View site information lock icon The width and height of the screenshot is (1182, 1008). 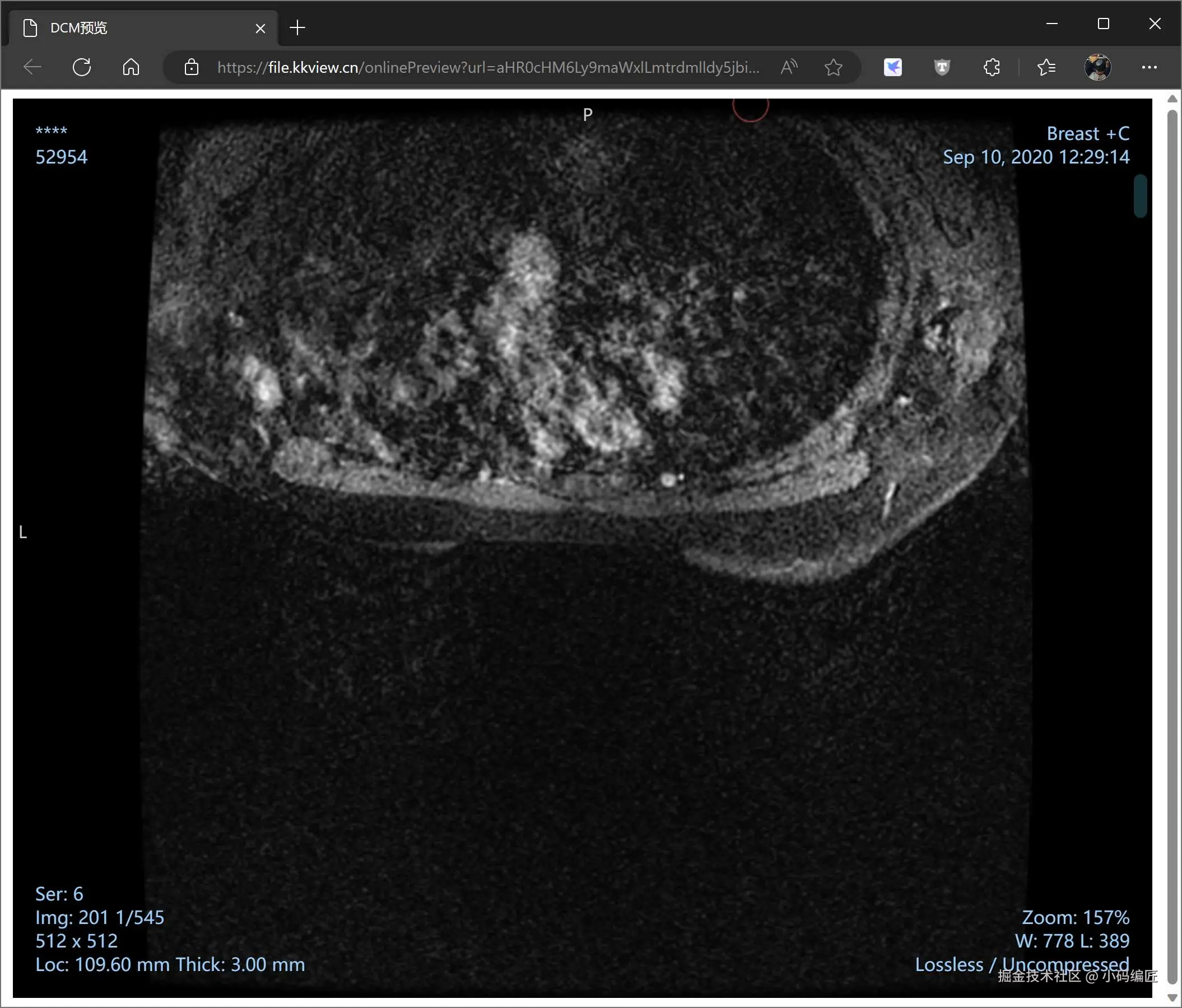click(x=192, y=67)
